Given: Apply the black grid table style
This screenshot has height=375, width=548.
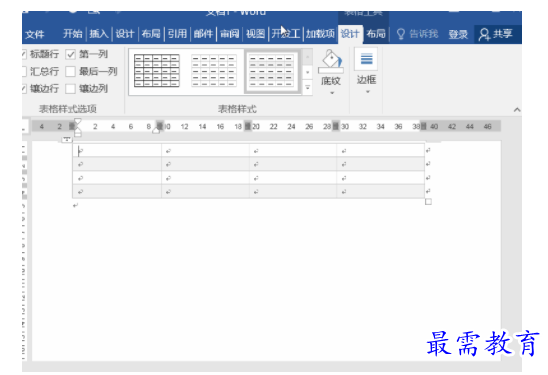Looking at the screenshot, I should 157,71.
